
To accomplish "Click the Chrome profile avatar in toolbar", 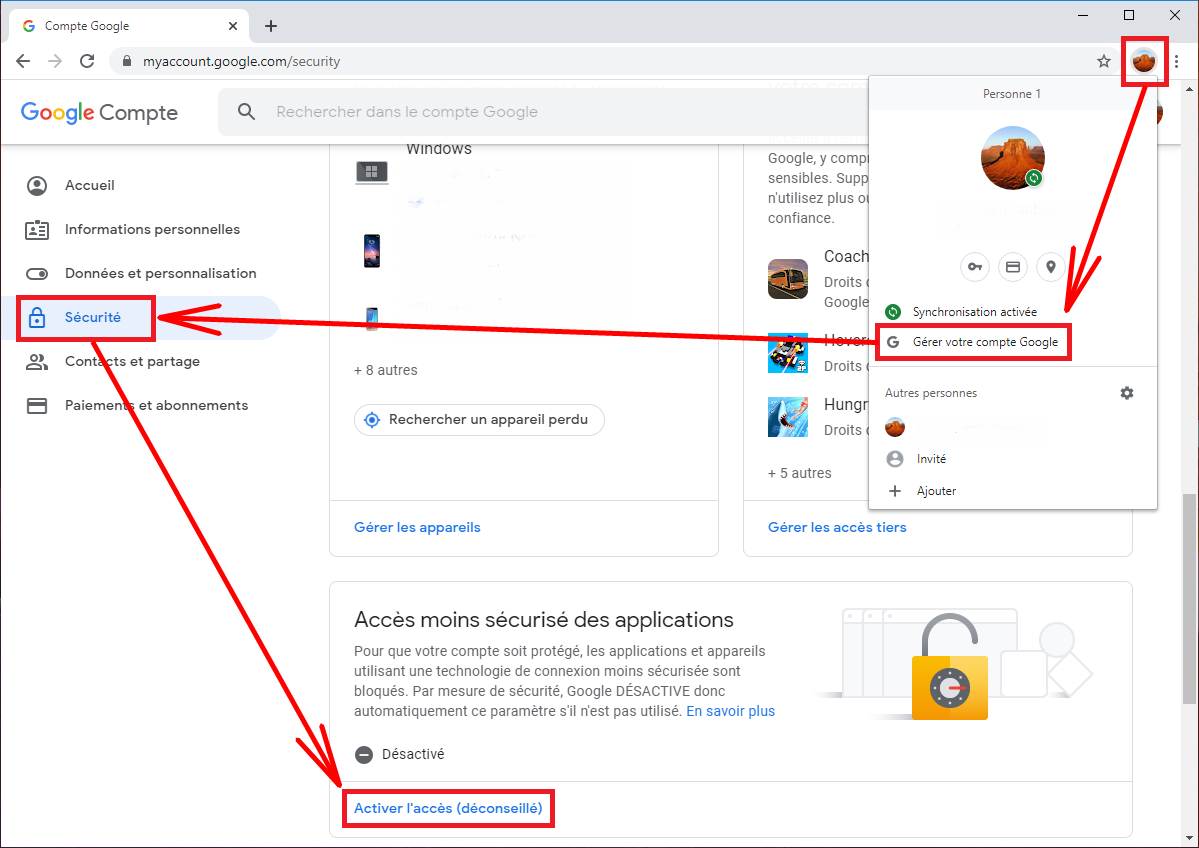I will coord(1144,60).
